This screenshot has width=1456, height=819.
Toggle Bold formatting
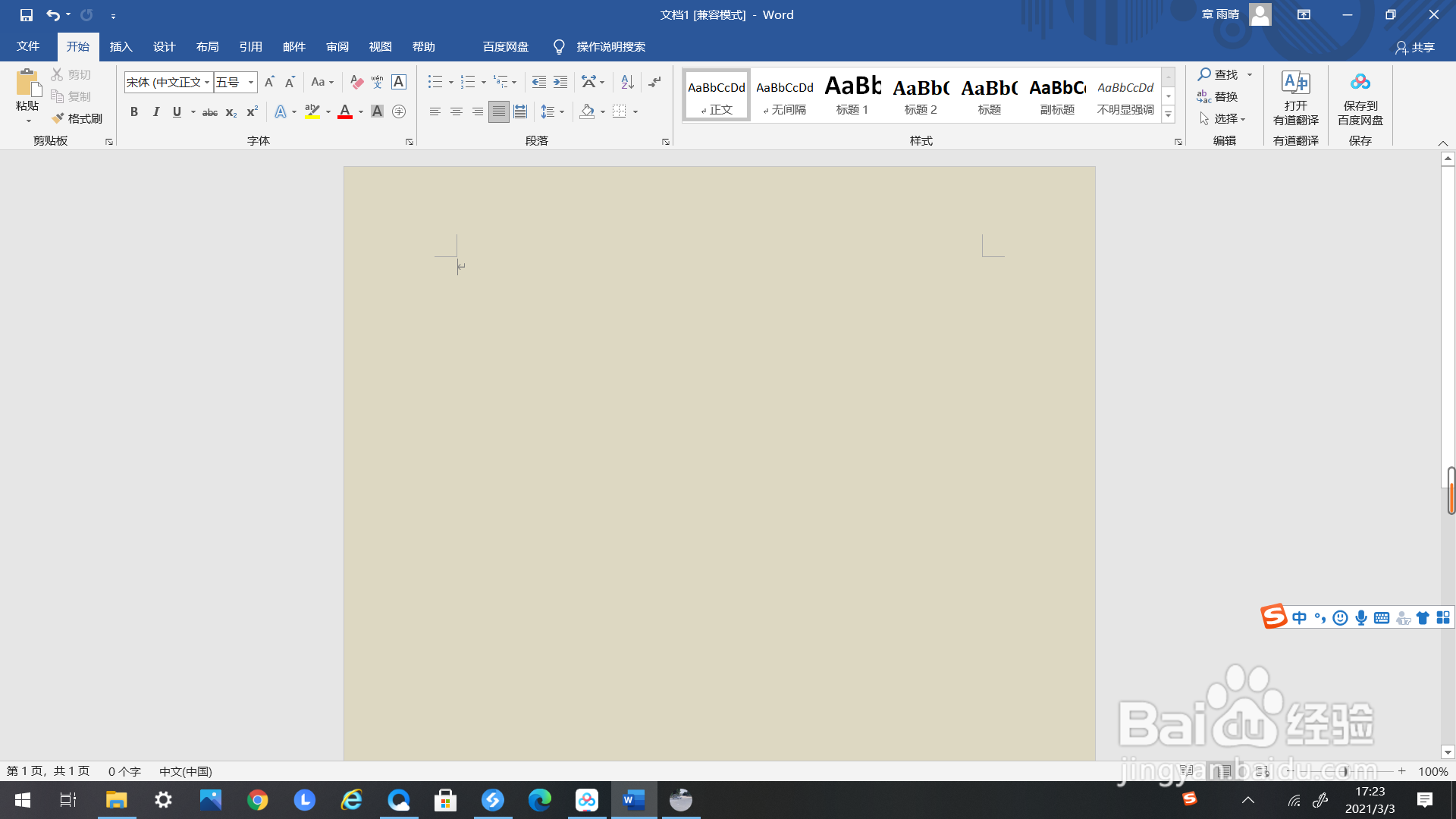pyautogui.click(x=134, y=111)
